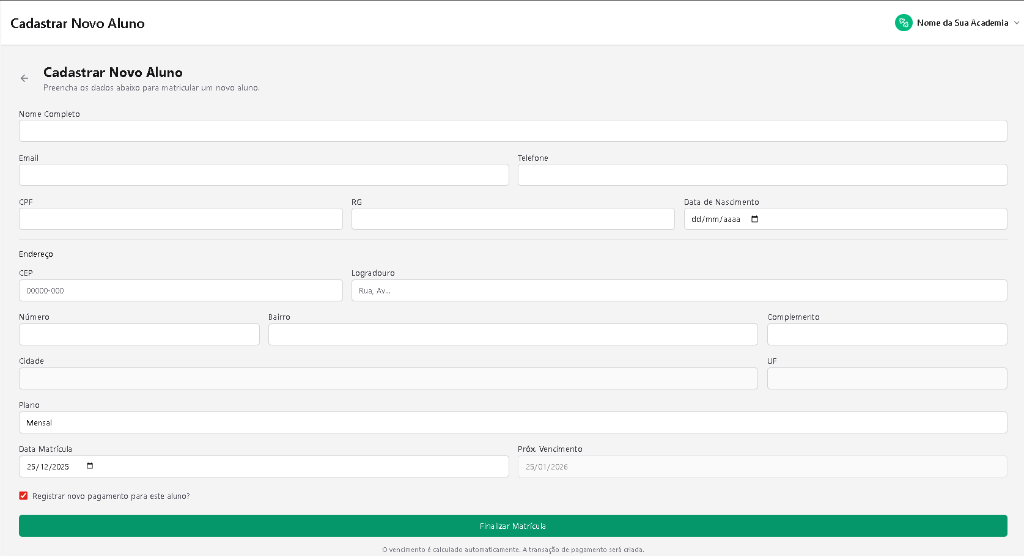This screenshot has width=1024, height=556.
Task: Select the Telefone input field
Action: (x=761, y=175)
